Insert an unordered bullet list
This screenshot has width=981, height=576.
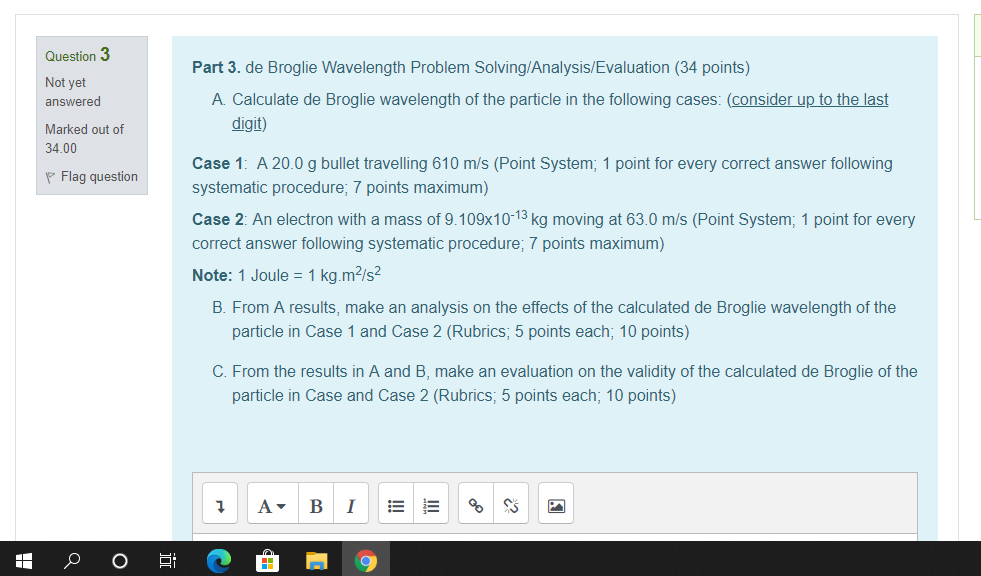coord(395,503)
